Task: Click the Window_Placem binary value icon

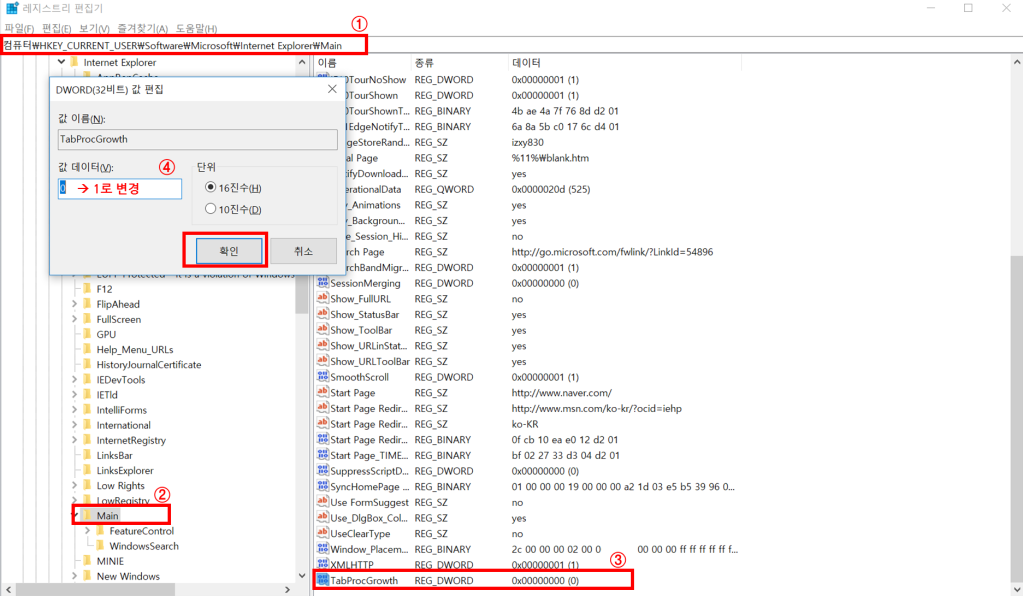Action: (322, 548)
